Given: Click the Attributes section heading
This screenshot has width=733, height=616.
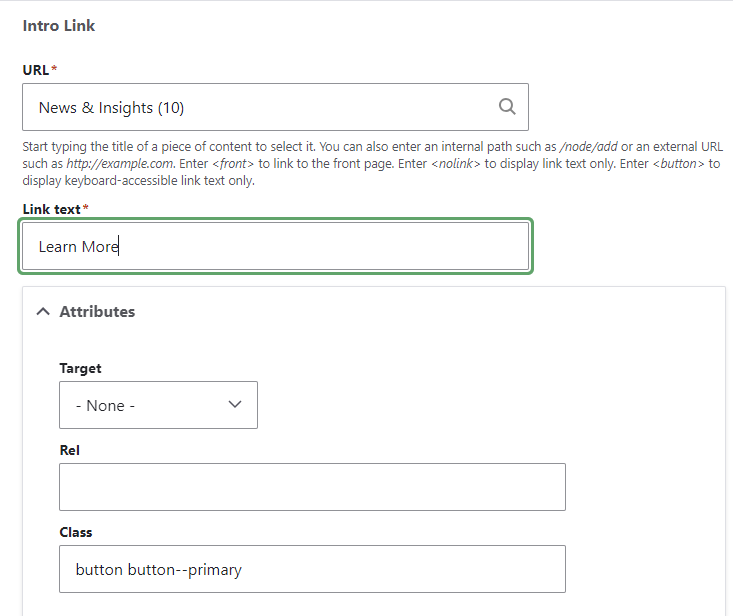Looking at the screenshot, I should click(97, 312).
